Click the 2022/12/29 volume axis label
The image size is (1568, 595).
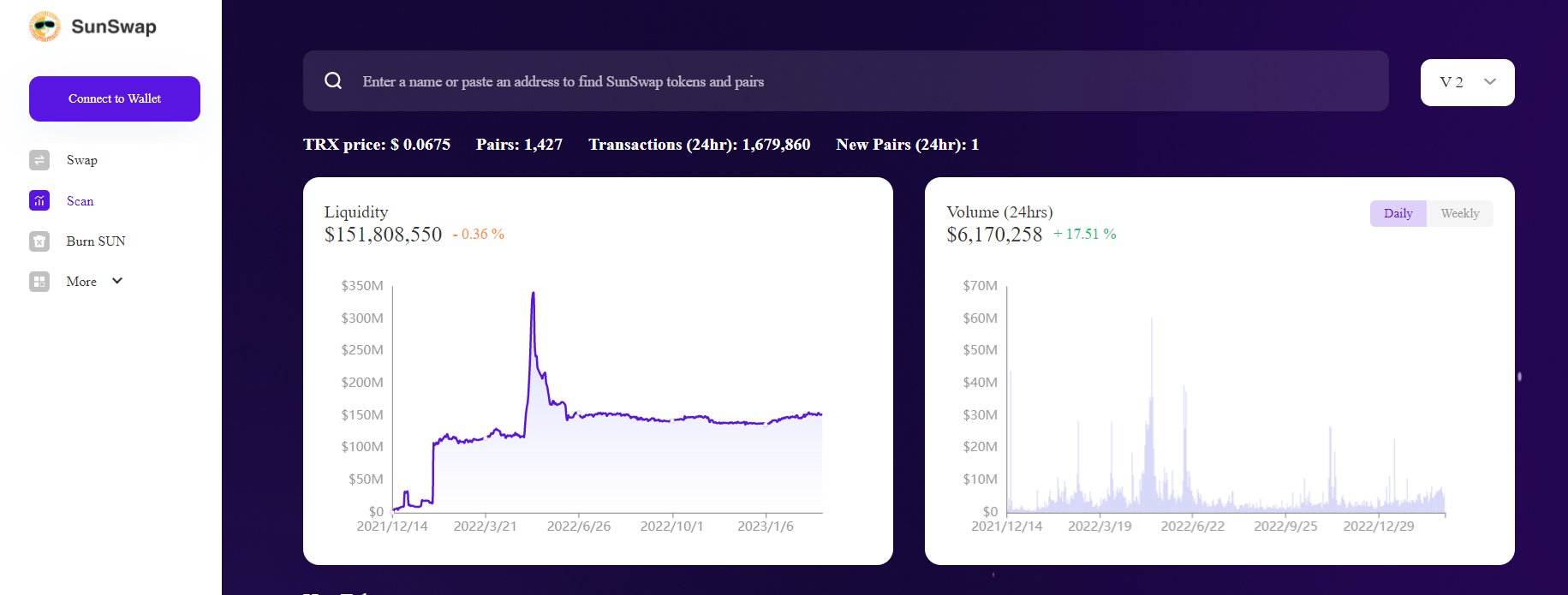[x=1379, y=526]
